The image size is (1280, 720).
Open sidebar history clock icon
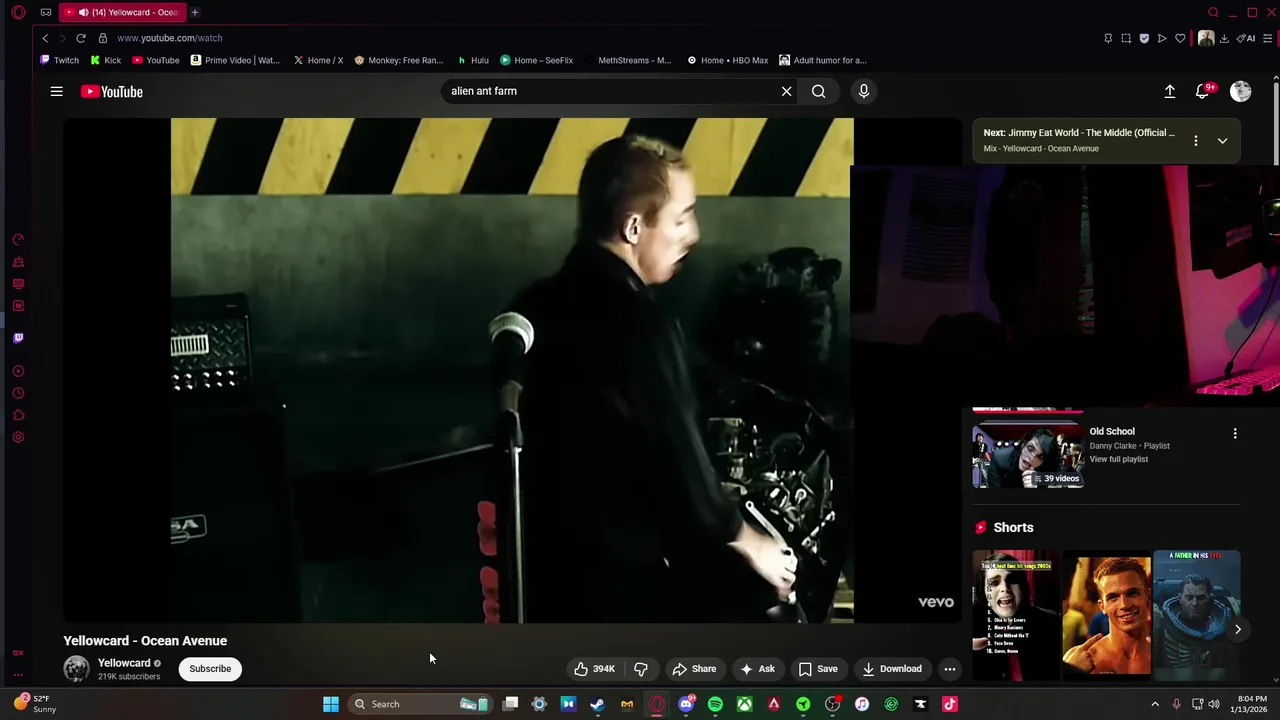coord(18,393)
